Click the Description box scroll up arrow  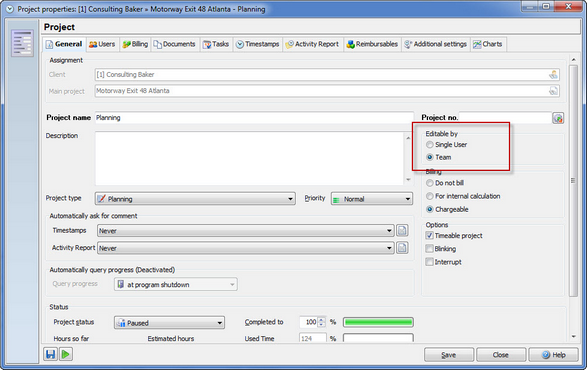click(408, 138)
